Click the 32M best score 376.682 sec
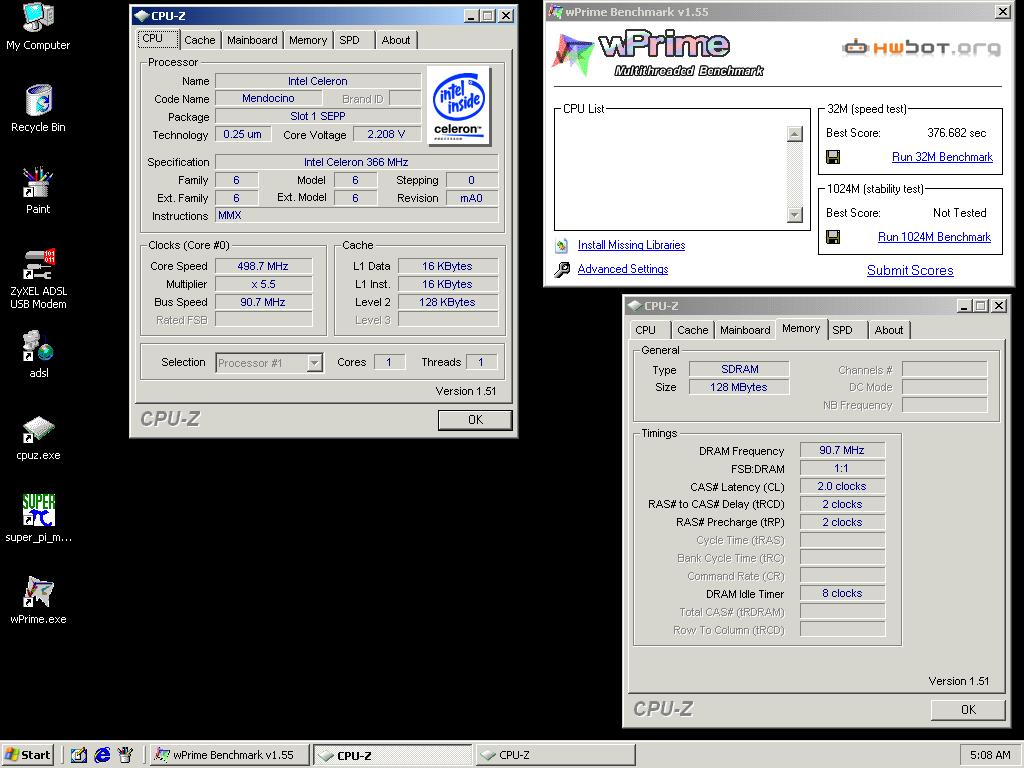The width and height of the screenshot is (1024, 768). (957, 133)
